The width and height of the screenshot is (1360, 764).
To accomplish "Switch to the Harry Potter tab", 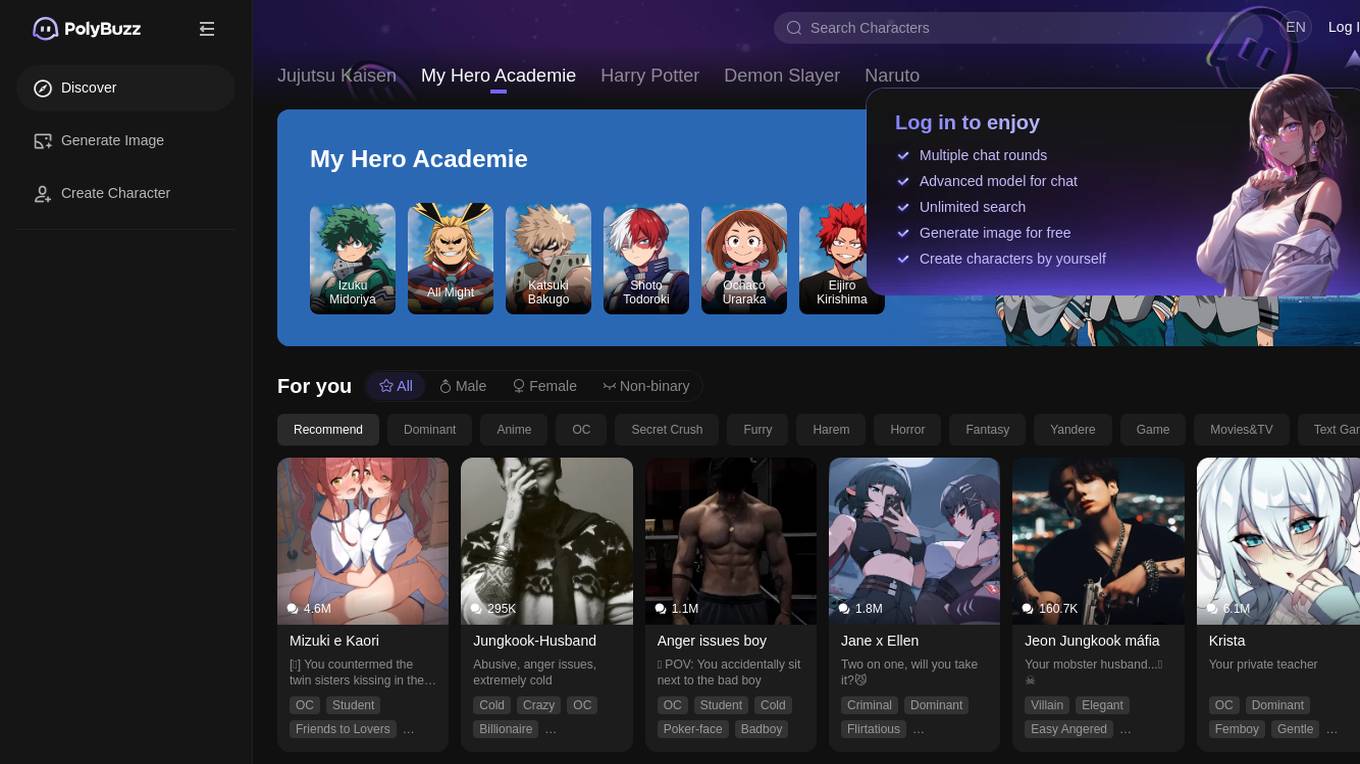I will pyautogui.click(x=650, y=76).
